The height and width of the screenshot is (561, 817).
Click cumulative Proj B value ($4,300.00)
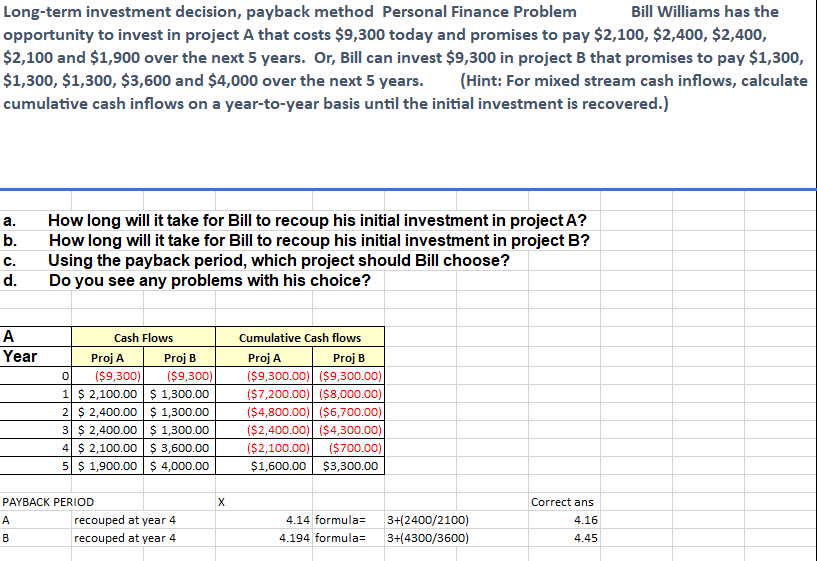tap(349, 430)
